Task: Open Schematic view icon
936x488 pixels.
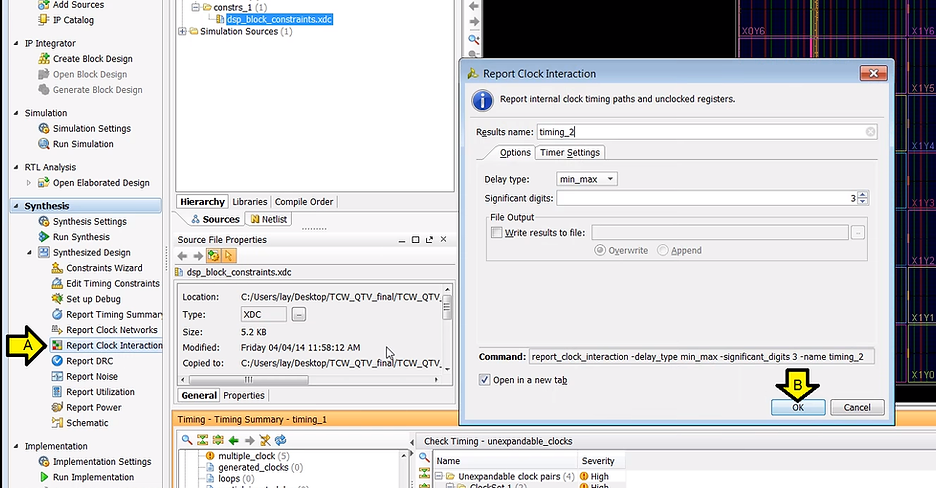Action: click(x=57, y=423)
